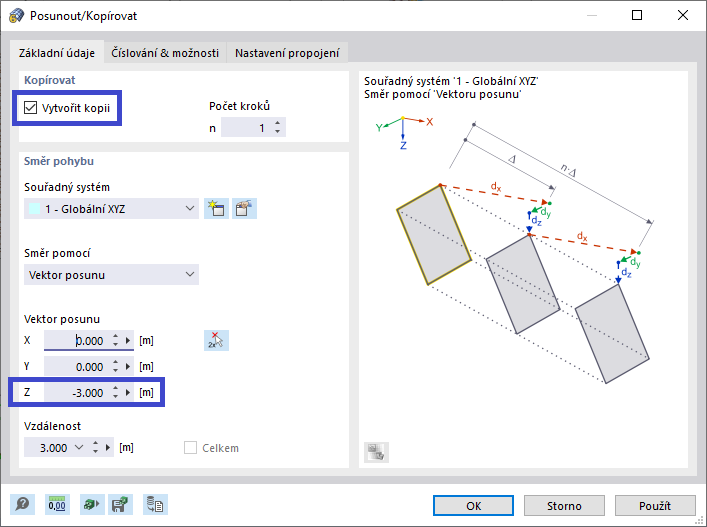Toggle the Celkem checkbox
707x527 pixels.
(x=190, y=448)
